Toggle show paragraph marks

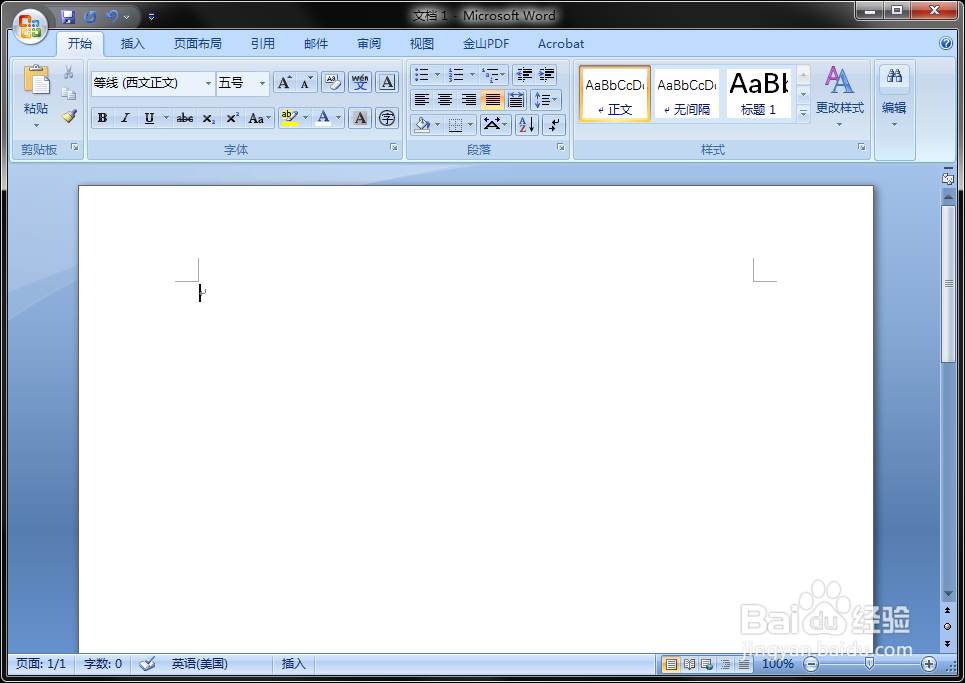click(554, 125)
